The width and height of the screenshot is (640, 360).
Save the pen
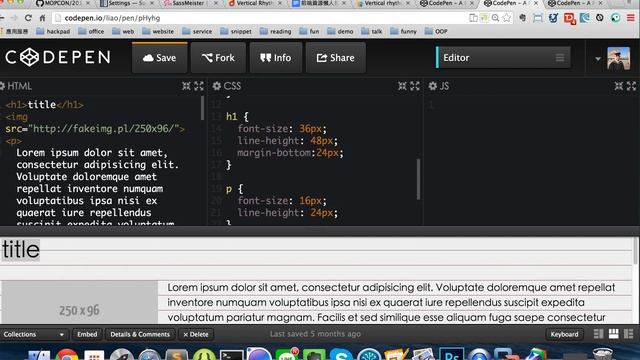coord(160,58)
